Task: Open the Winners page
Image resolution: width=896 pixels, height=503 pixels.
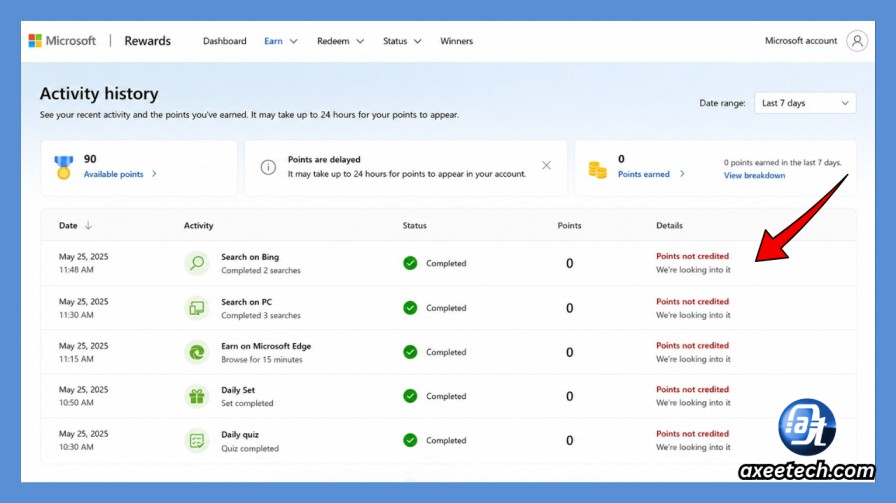Action: [456, 41]
